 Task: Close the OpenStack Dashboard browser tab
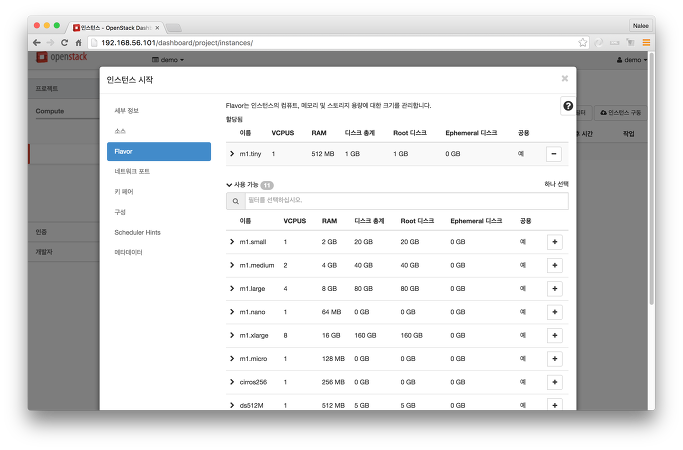pyautogui.click(x=157, y=28)
